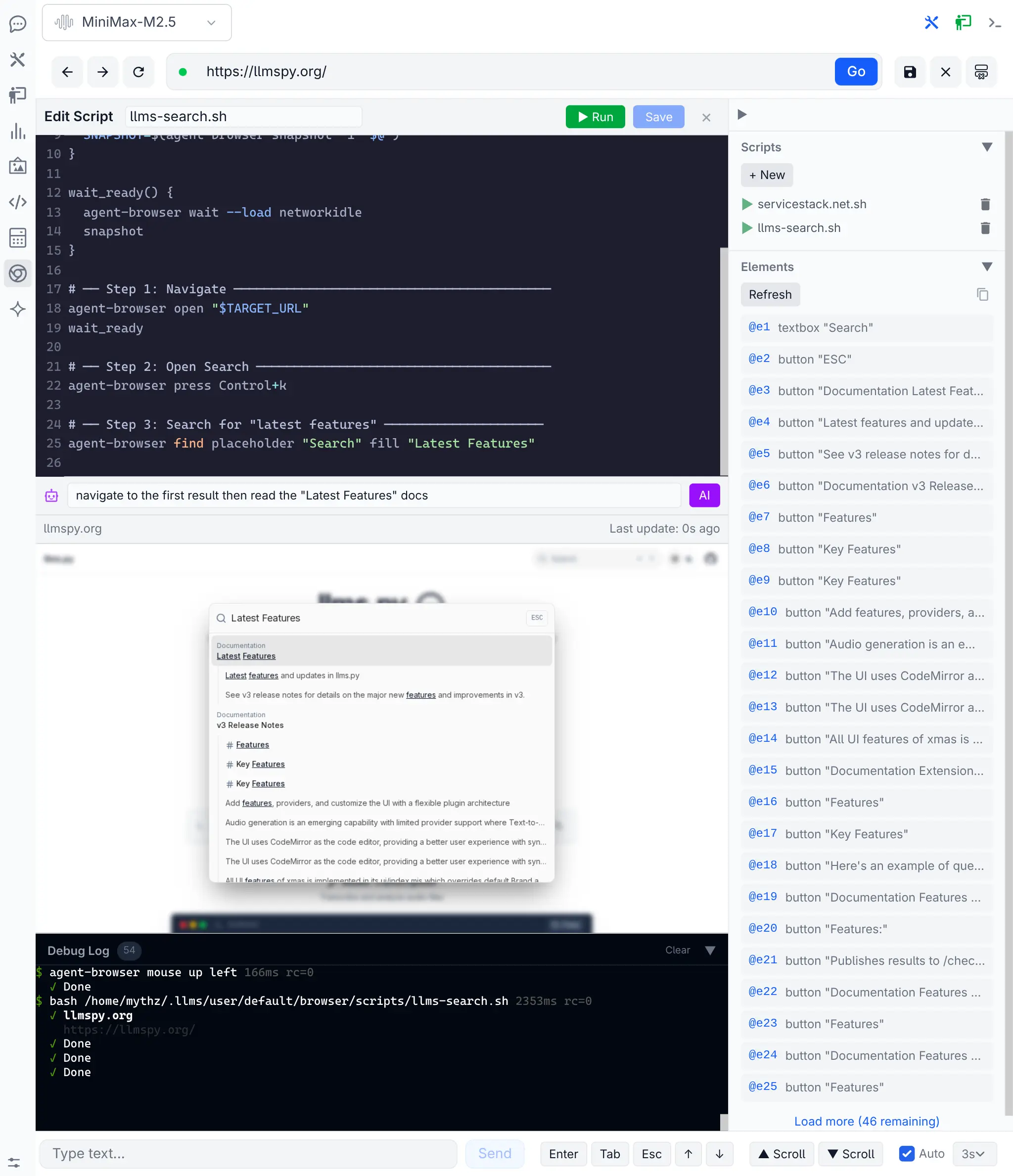Save the current page with the floppy disk icon
1013x1176 pixels.
pos(910,72)
